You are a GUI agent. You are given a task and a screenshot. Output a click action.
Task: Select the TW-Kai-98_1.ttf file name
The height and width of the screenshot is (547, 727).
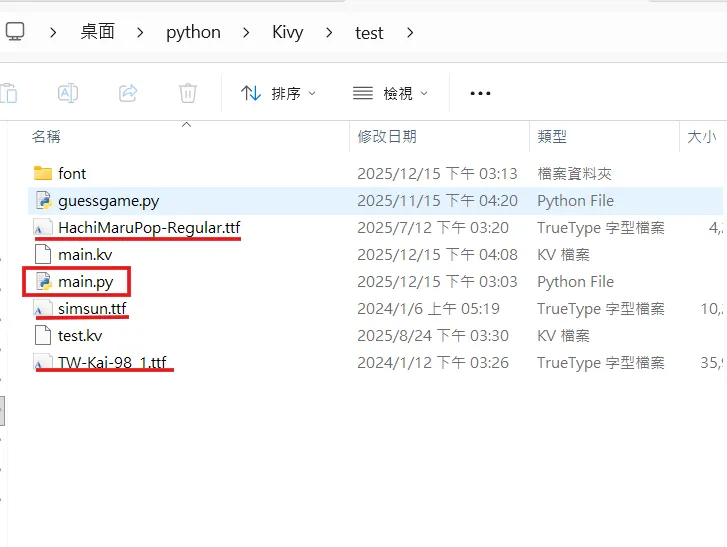pos(112,362)
